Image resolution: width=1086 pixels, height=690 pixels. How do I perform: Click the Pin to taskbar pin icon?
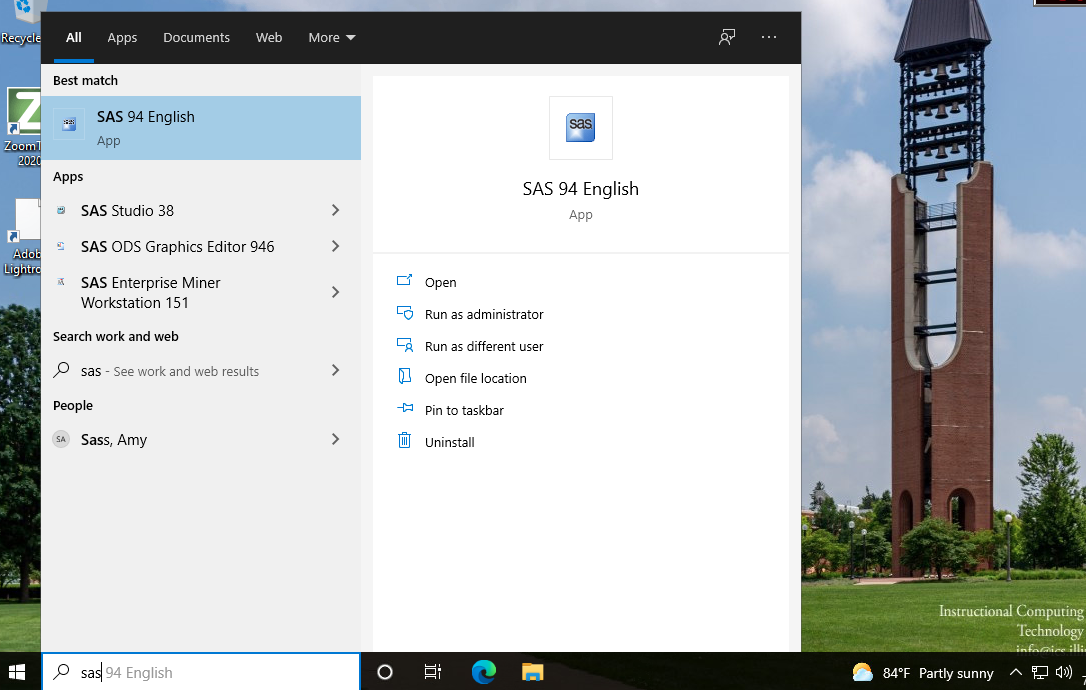[x=404, y=409]
